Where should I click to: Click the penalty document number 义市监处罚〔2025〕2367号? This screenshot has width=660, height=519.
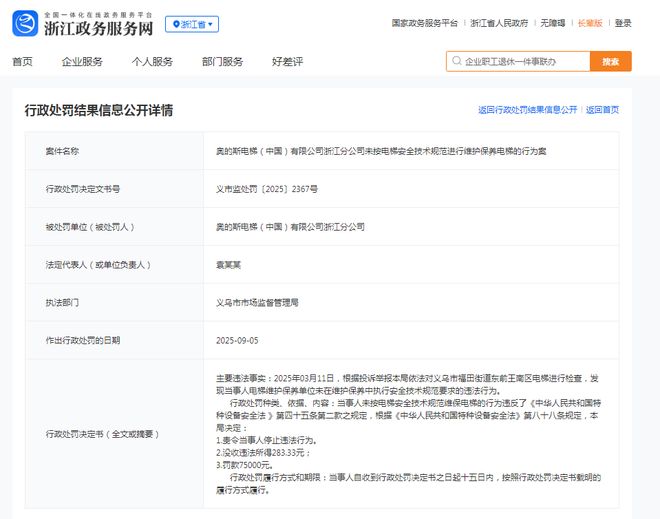pos(267,188)
